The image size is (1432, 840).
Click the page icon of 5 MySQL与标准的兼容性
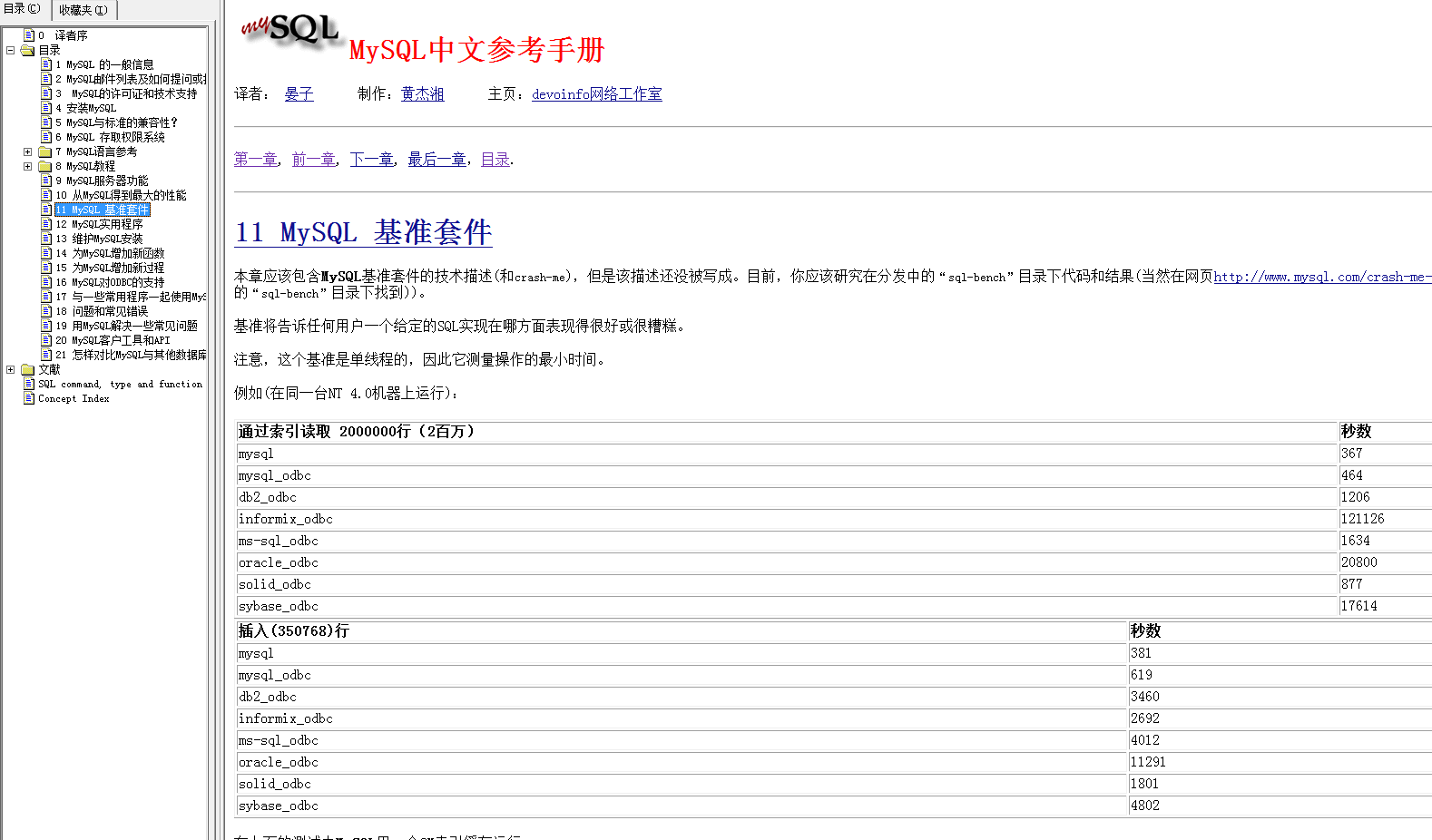[x=46, y=122]
